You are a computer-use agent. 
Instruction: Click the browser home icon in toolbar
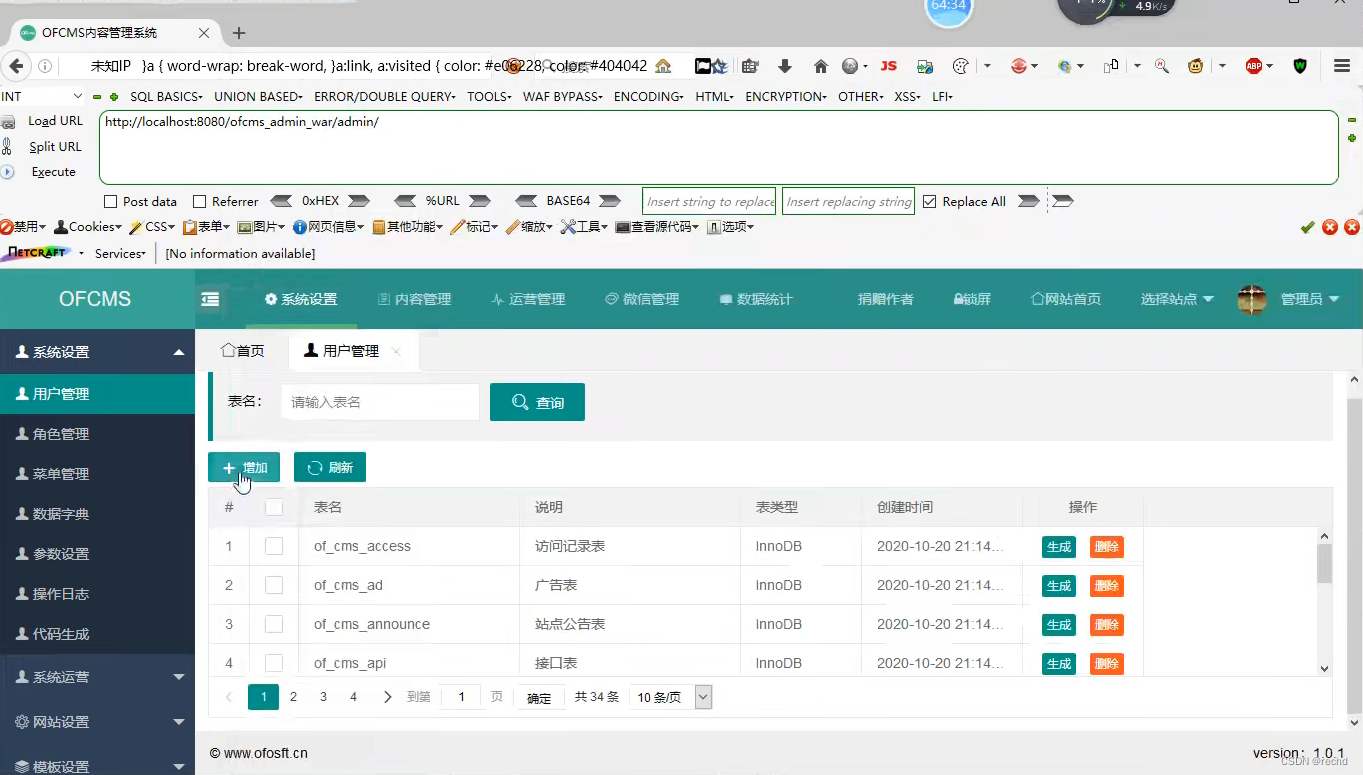[x=821, y=66]
